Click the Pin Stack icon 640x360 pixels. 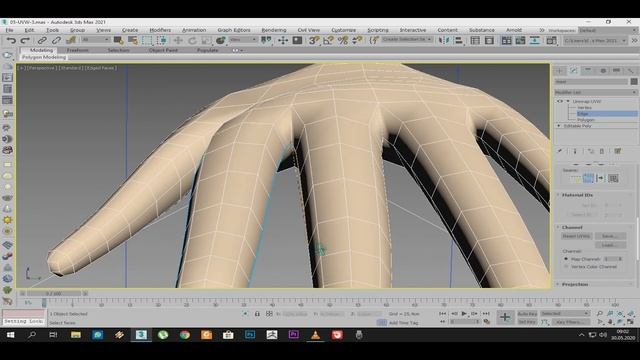[x=560, y=151]
